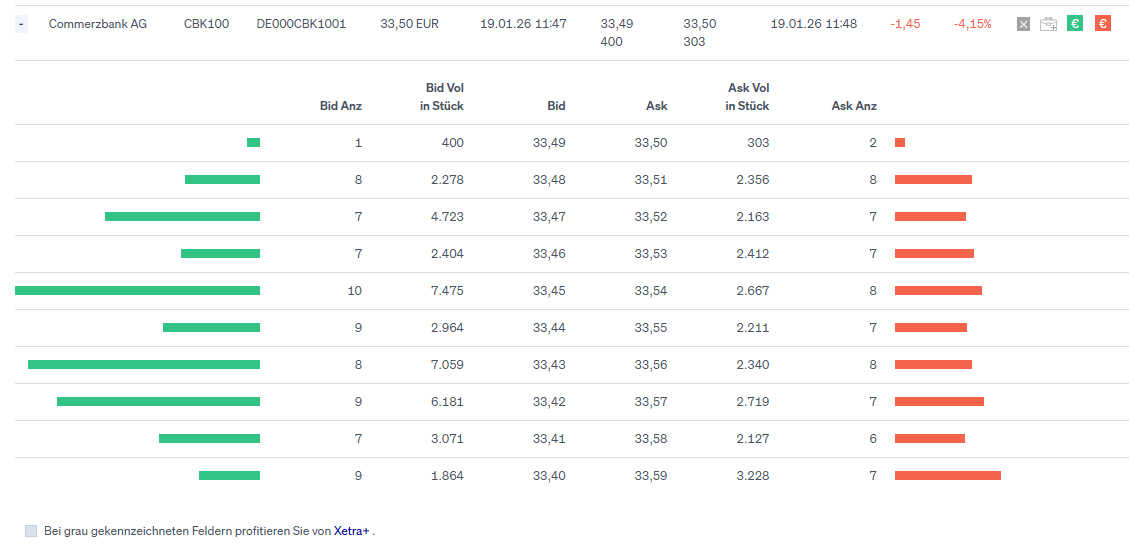Image resolution: width=1129 pixels, height=558 pixels.
Task: Click the green euro buy icon
Action: 1075,24
